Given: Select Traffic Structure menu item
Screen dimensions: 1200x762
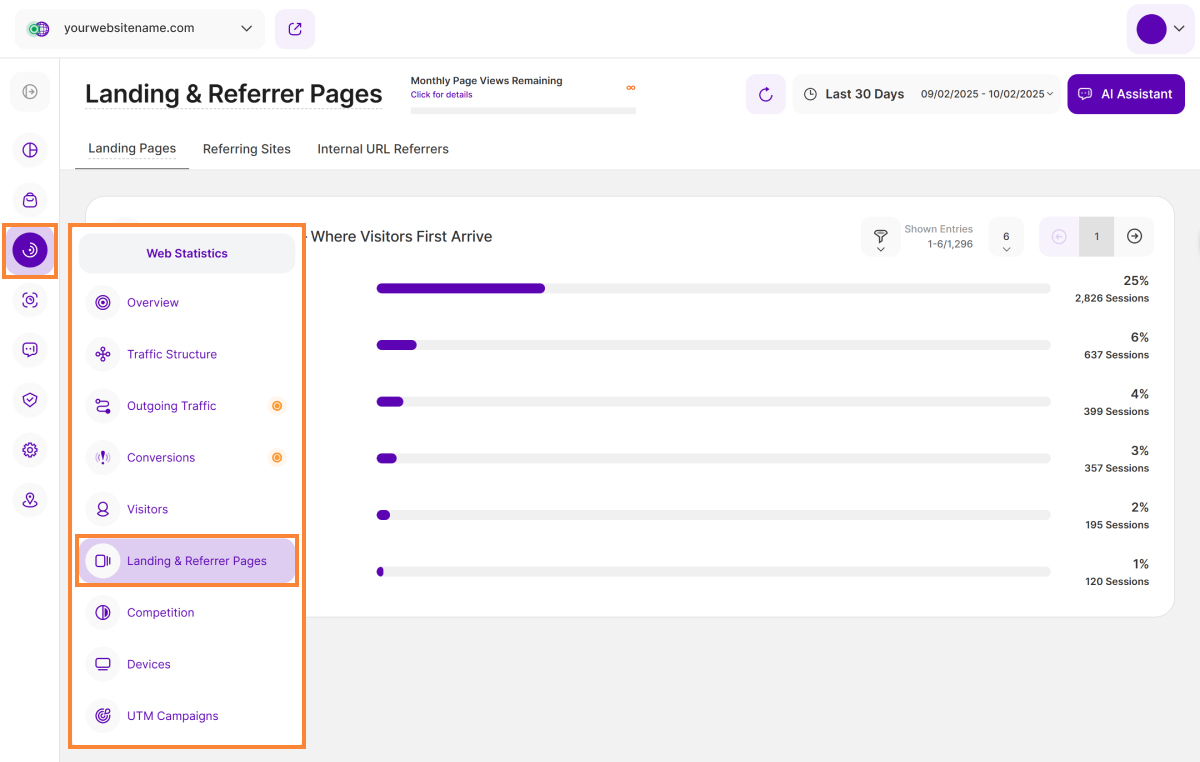Looking at the screenshot, I should (x=171, y=354).
